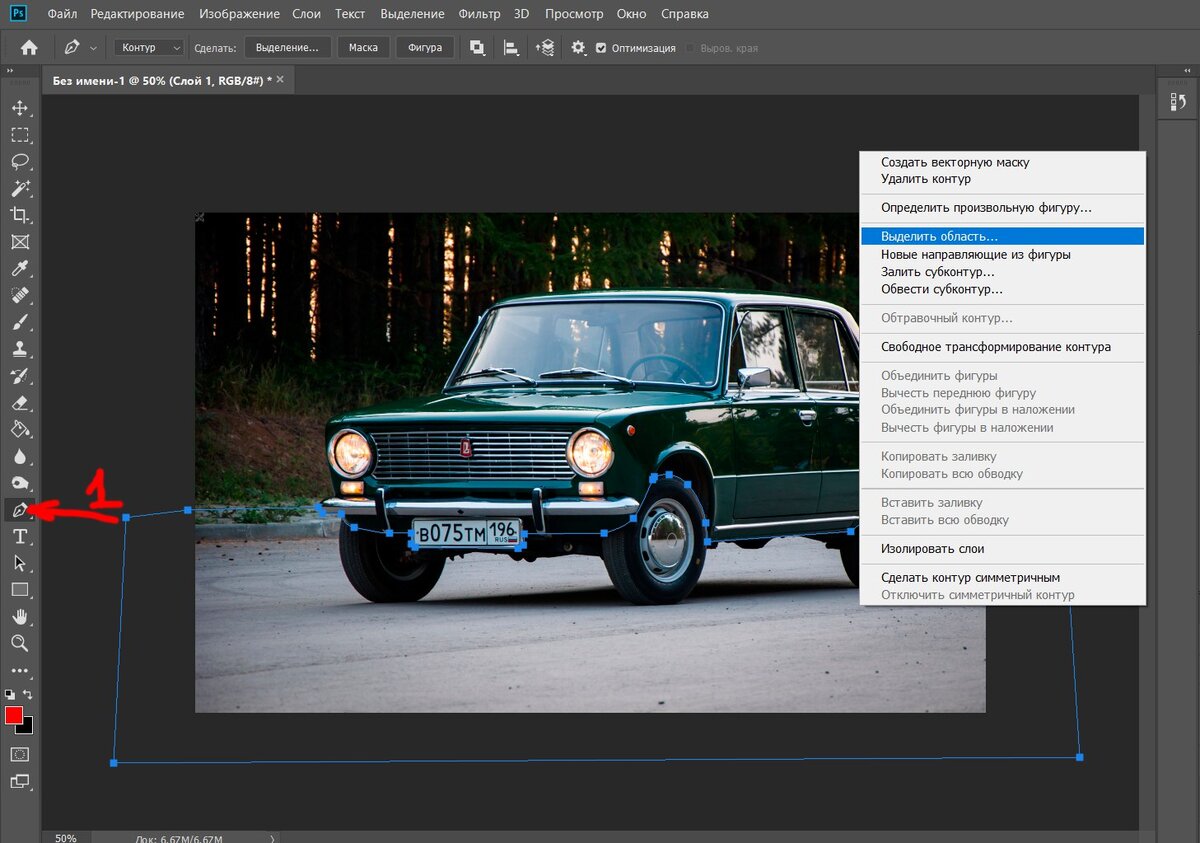The image size is (1200, 843).
Task: Open the Фильтр menu
Action: point(479,14)
